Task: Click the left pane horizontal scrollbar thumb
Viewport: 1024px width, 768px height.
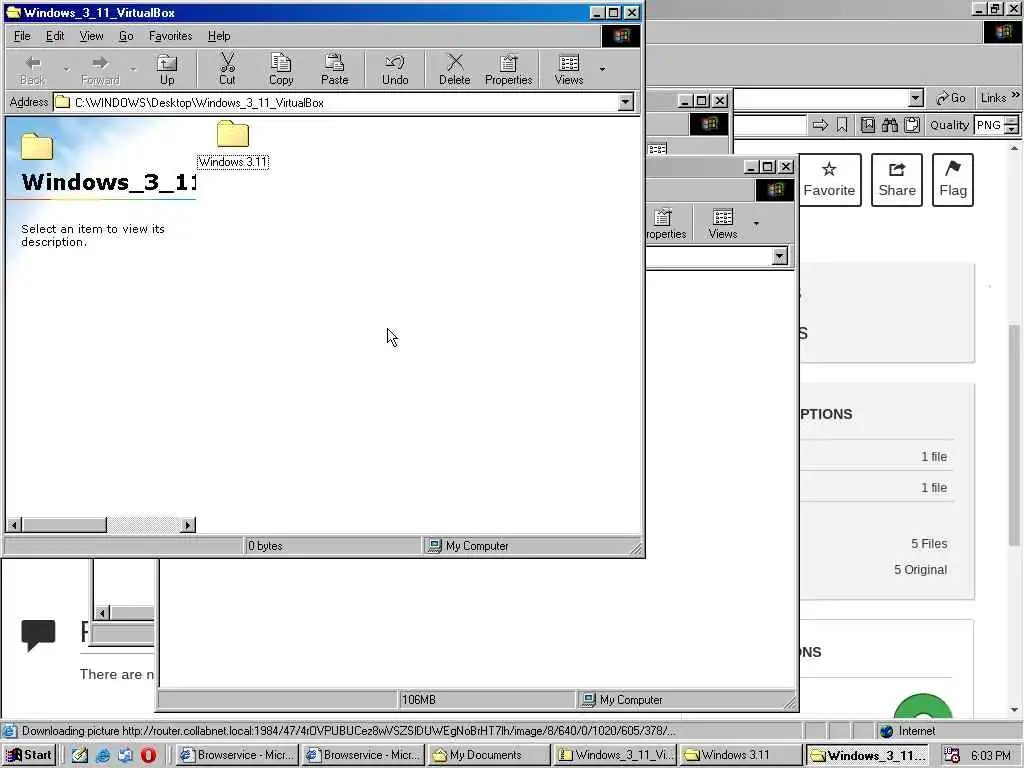Action: point(64,524)
